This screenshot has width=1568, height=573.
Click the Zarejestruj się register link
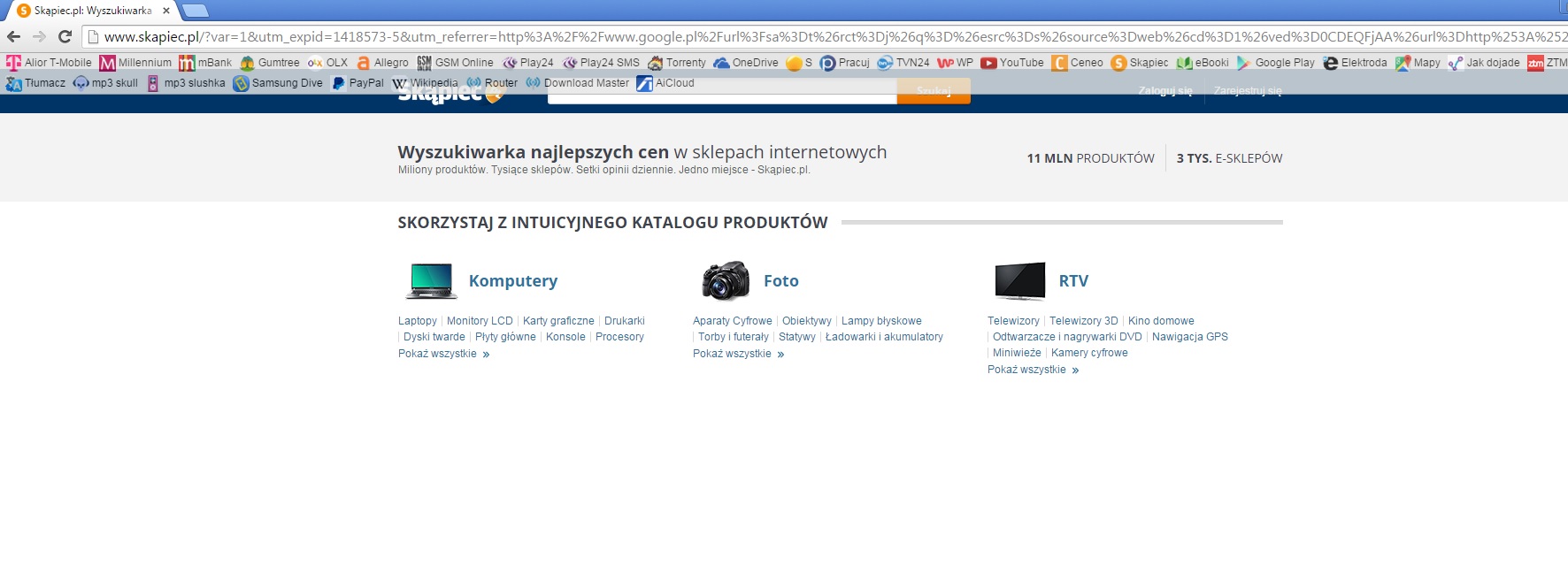point(1248,91)
